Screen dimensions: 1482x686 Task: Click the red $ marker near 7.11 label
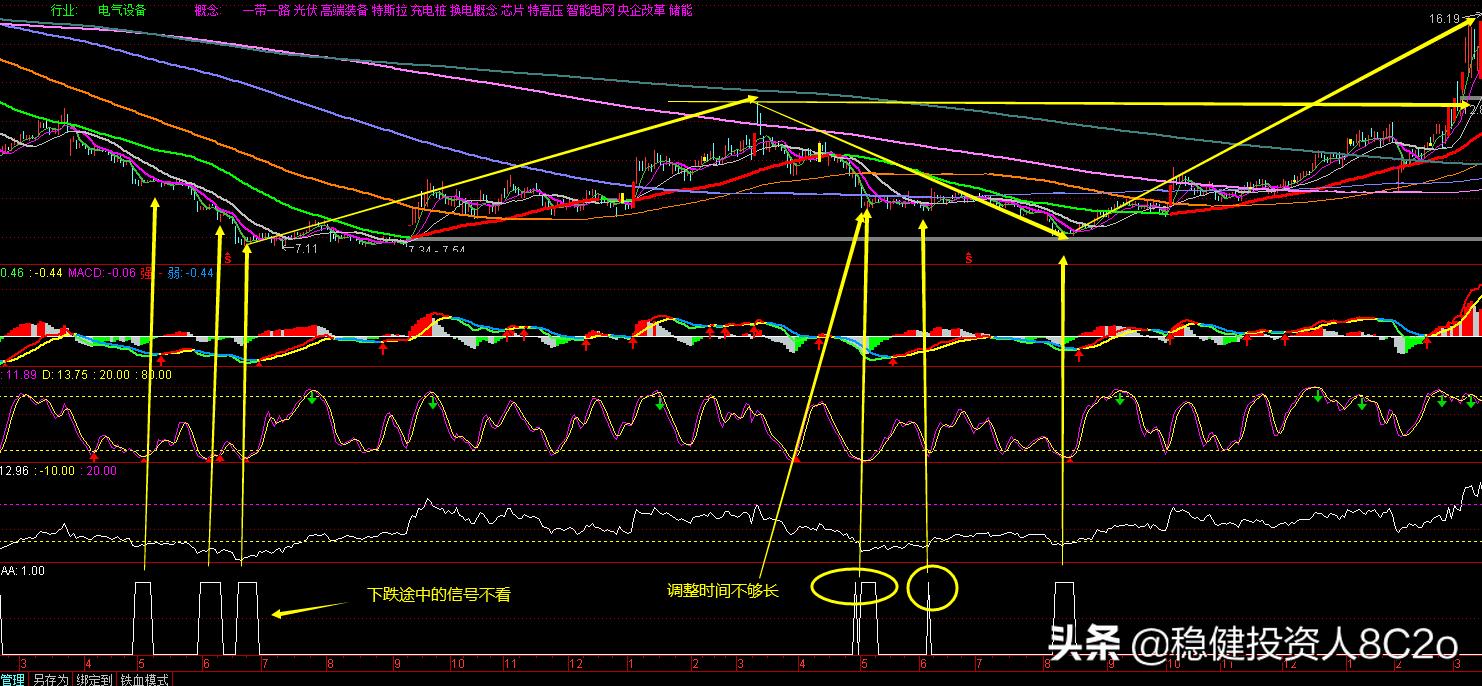[227, 259]
